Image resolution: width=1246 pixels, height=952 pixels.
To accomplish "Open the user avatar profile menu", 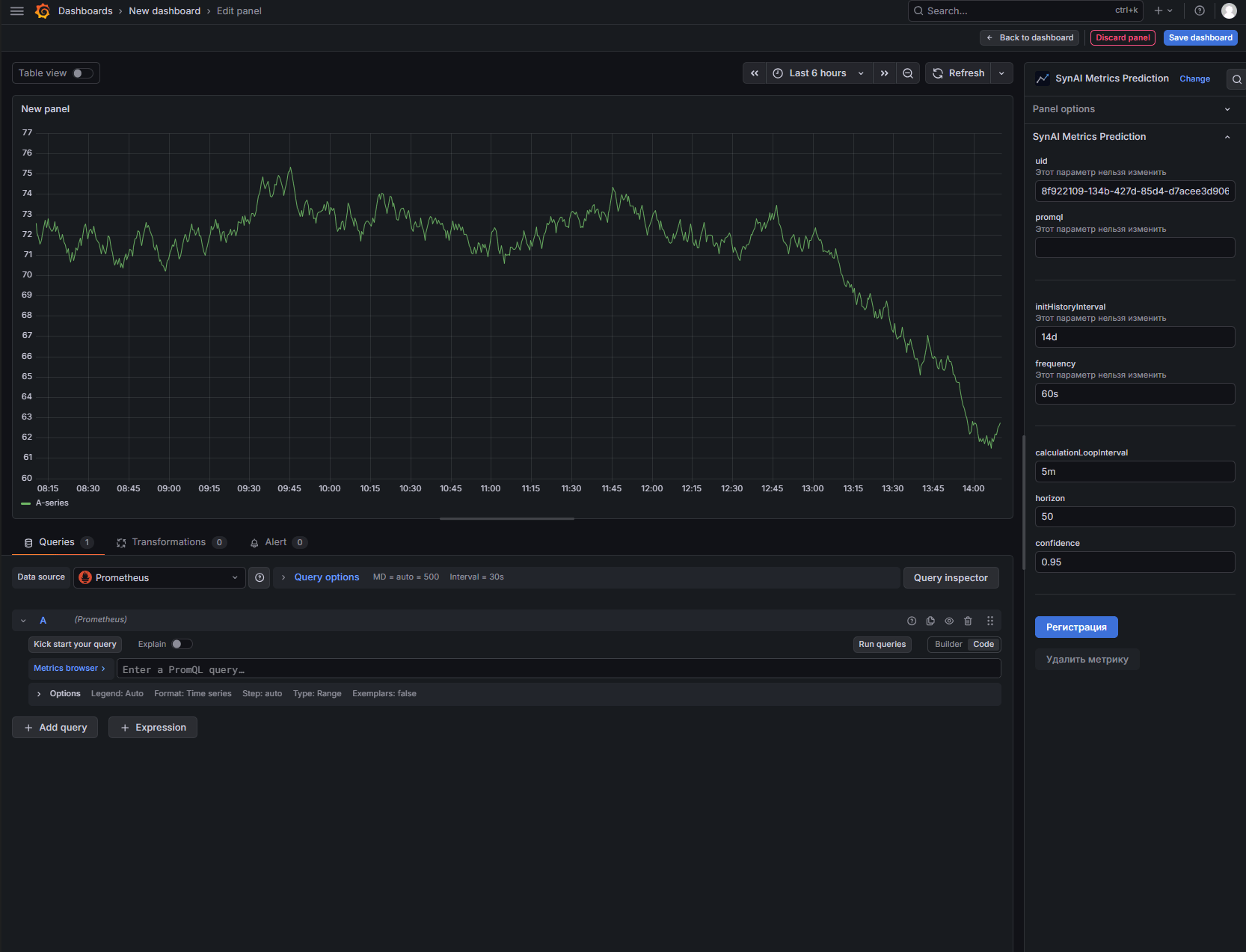I will click(x=1229, y=11).
